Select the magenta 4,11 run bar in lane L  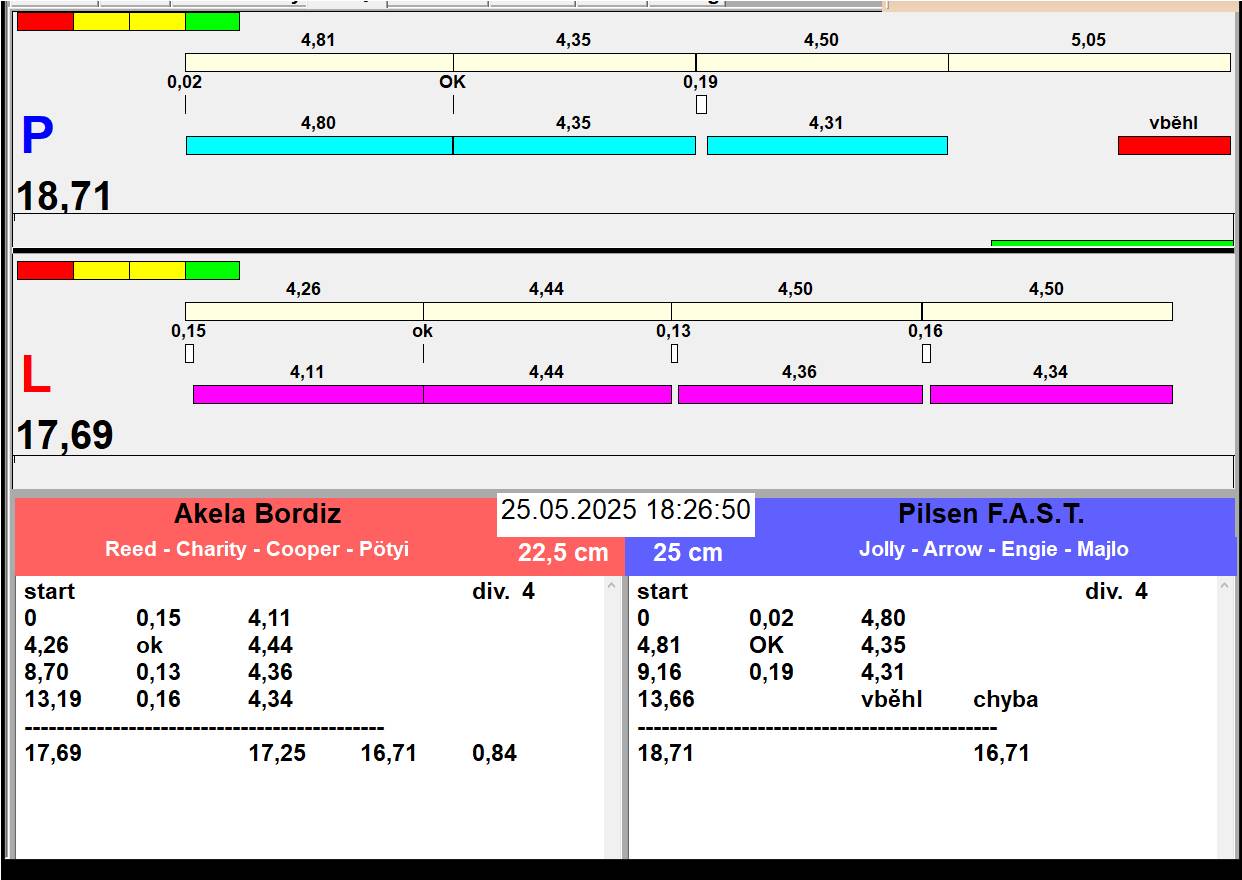click(308, 394)
